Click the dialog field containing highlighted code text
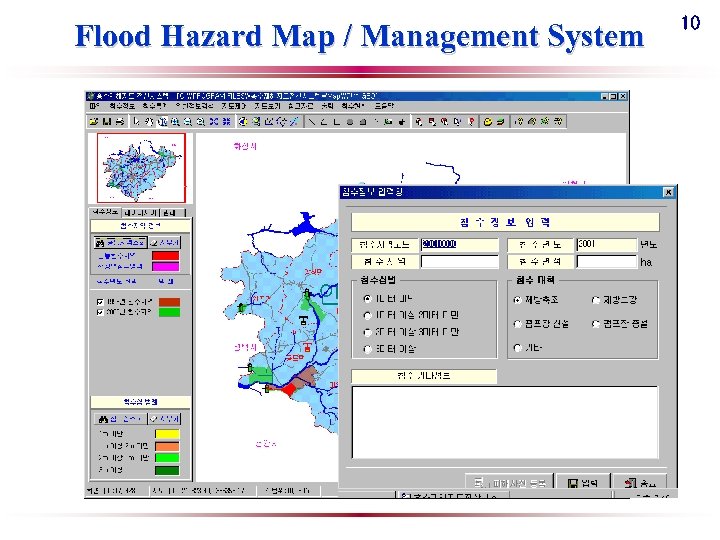This screenshot has height=540, width=720. [x=460, y=244]
